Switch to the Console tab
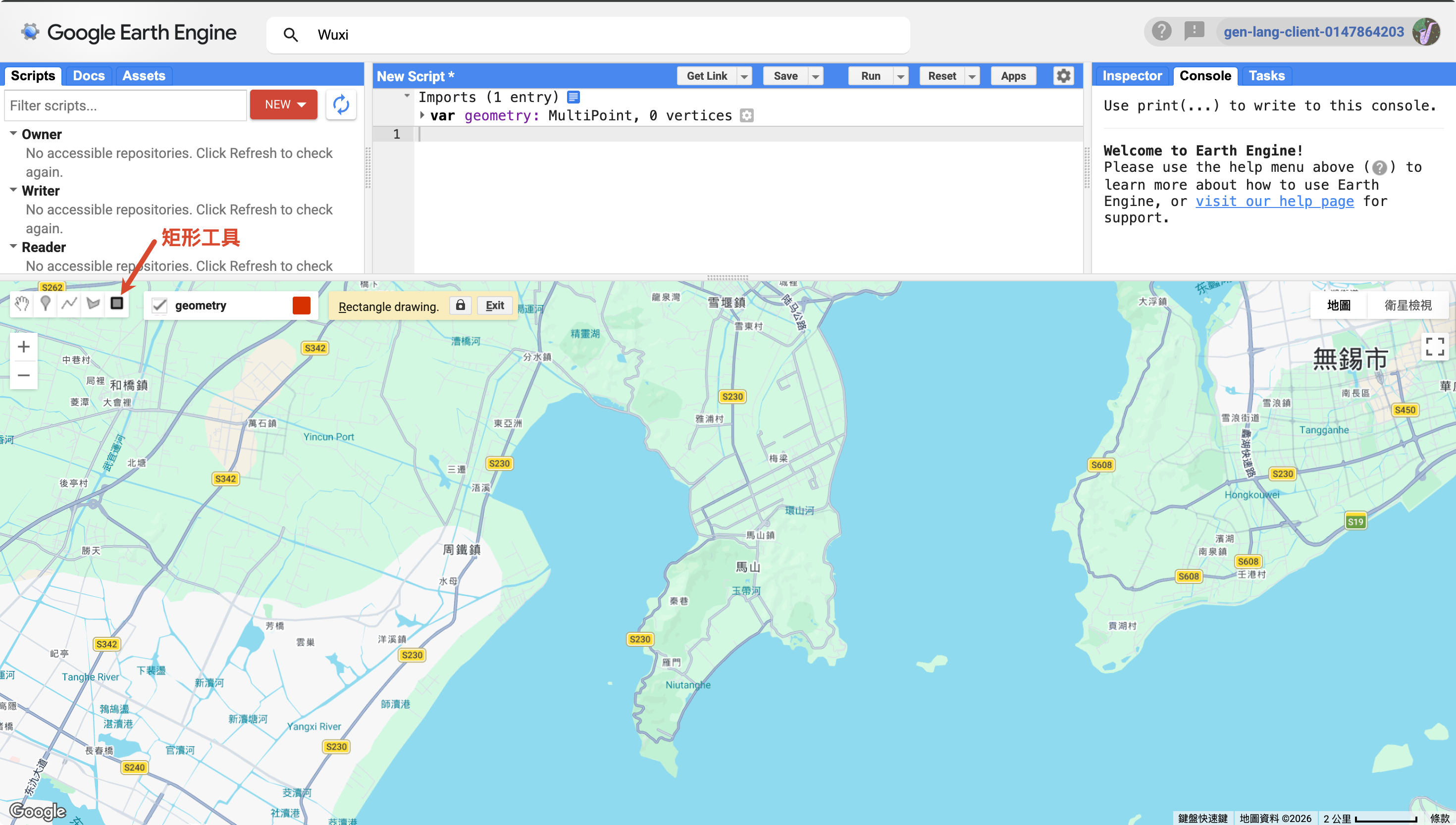This screenshot has height=825, width=1456. pos(1205,76)
